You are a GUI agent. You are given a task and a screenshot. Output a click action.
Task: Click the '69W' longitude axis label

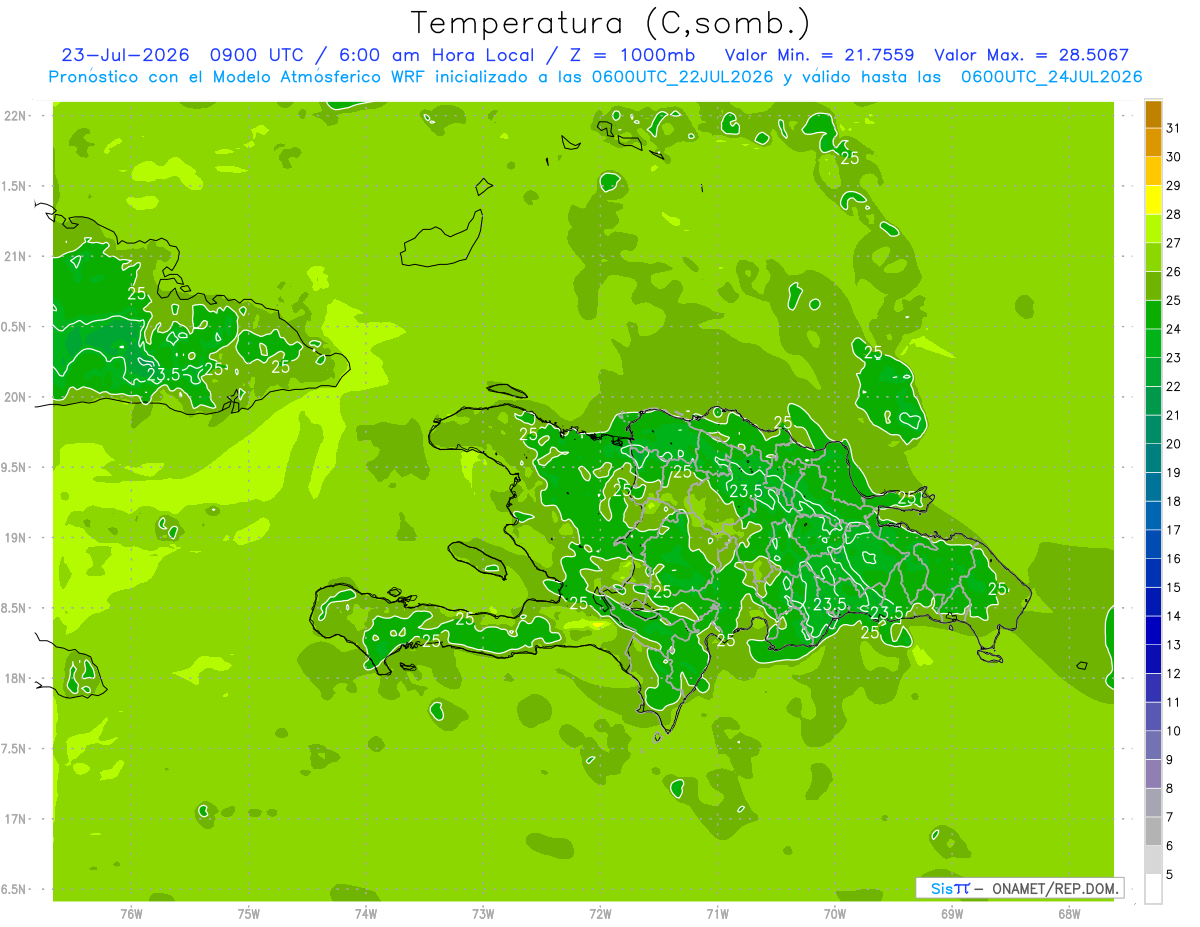click(952, 914)
